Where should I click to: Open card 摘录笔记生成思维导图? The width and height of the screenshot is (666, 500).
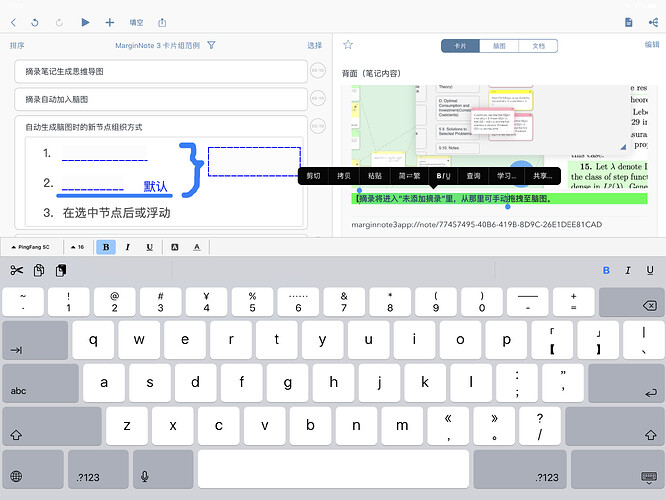point(161,71)
